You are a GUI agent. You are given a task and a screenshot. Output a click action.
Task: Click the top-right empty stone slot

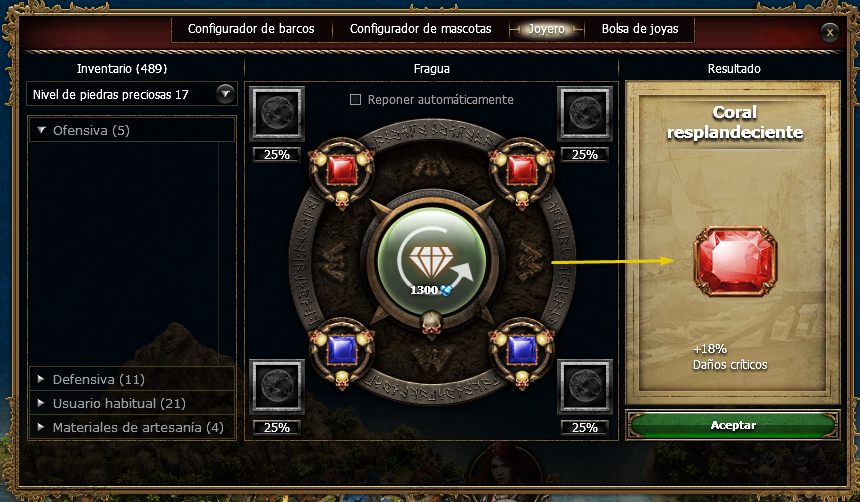click(585, 114)
